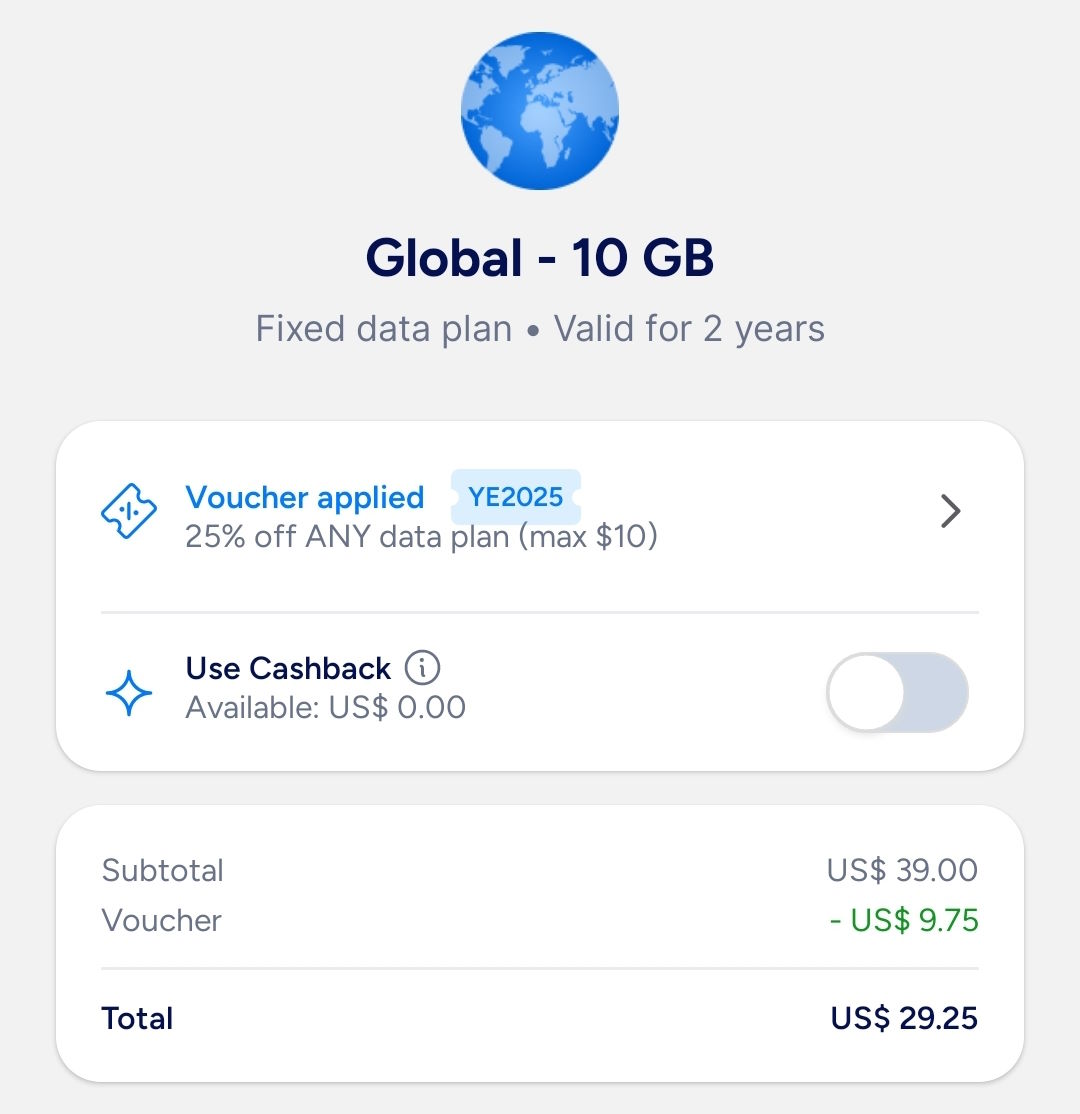The width and height of the screenshot is (1080, 1114).
Task: Click the Subtotal label
Action: click(x=163, y=870)
